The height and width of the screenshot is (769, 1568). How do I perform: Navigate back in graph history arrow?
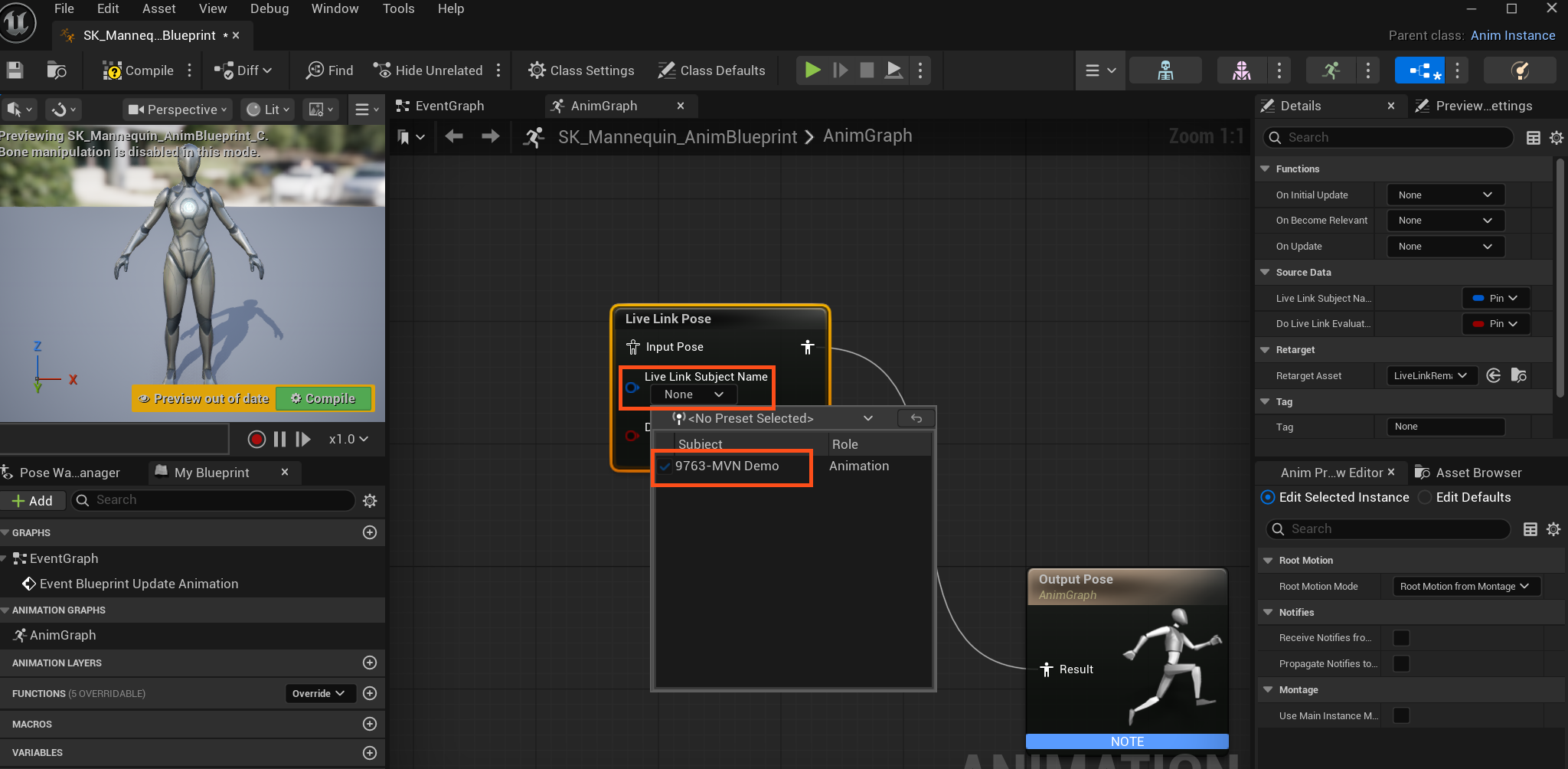454,136
